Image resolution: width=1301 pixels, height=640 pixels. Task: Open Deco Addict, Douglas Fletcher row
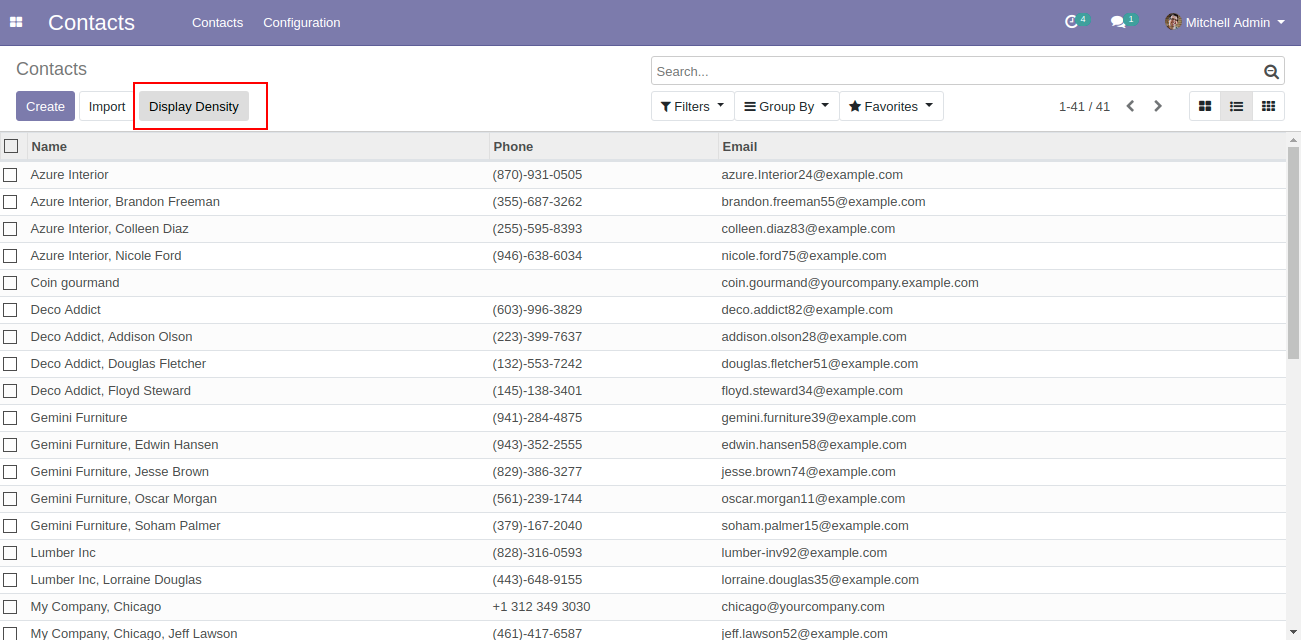point(643,364)
